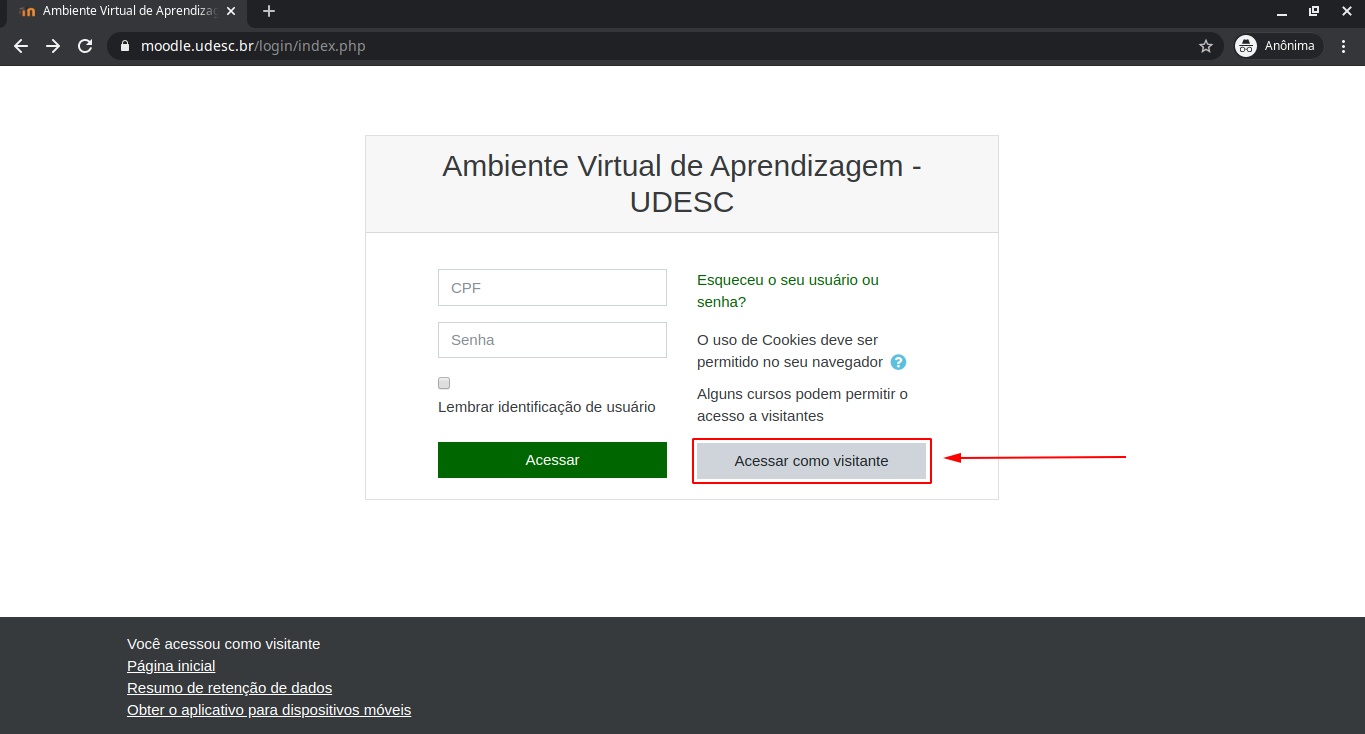Screen dimensions: 1365x734
Task: Open a new tab with the plus button
Action: (268, 12)
